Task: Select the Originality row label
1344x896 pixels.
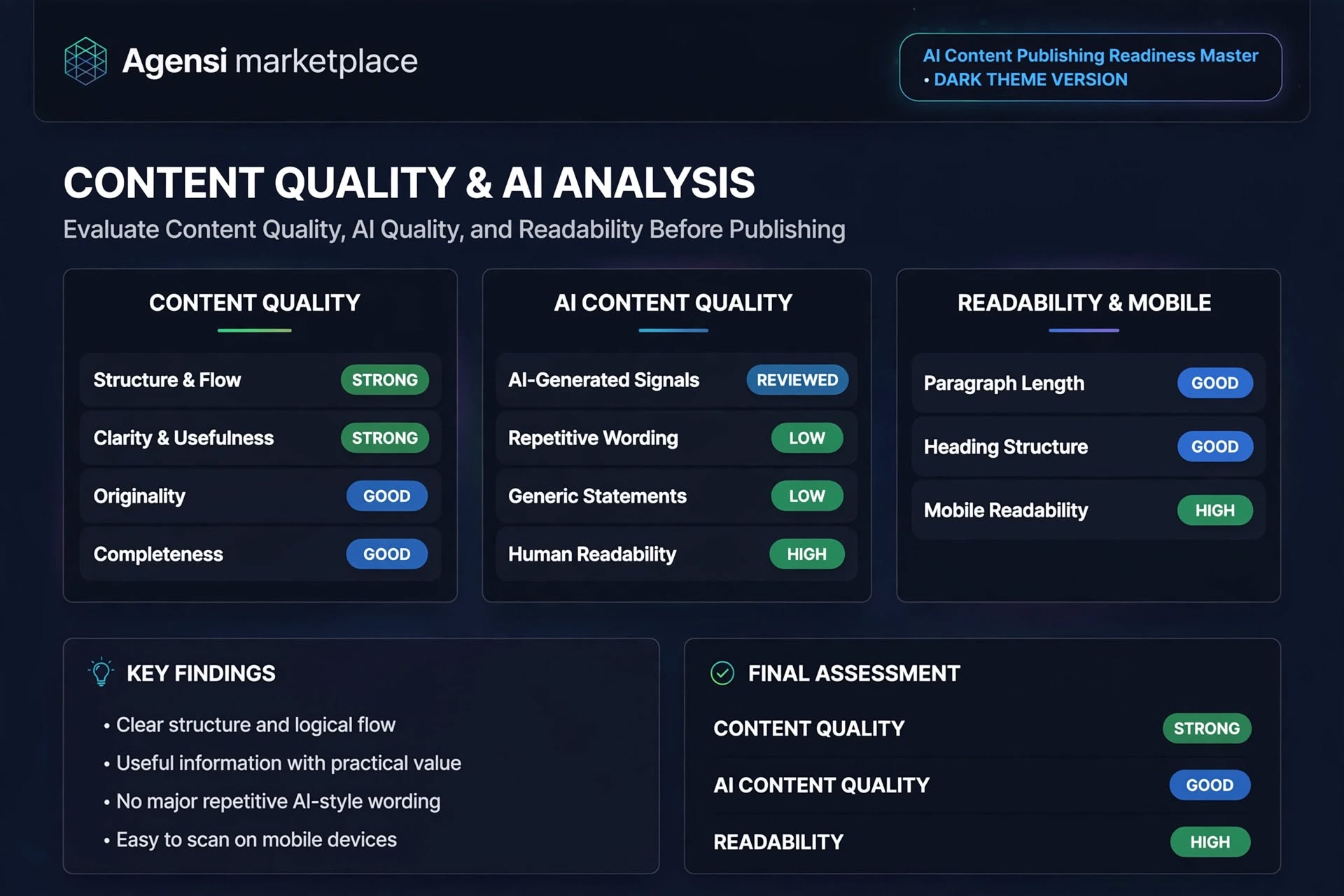Action: click(139, 496)
